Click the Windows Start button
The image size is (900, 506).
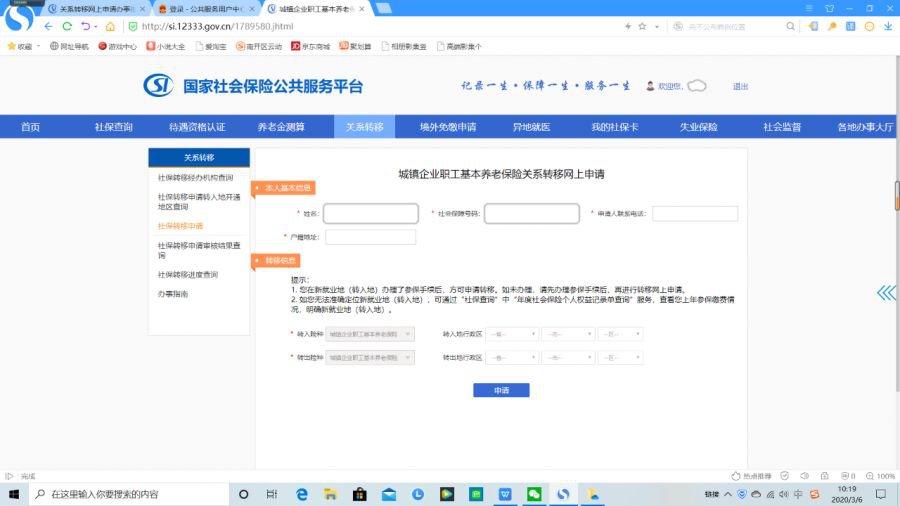tap(15, 494)
